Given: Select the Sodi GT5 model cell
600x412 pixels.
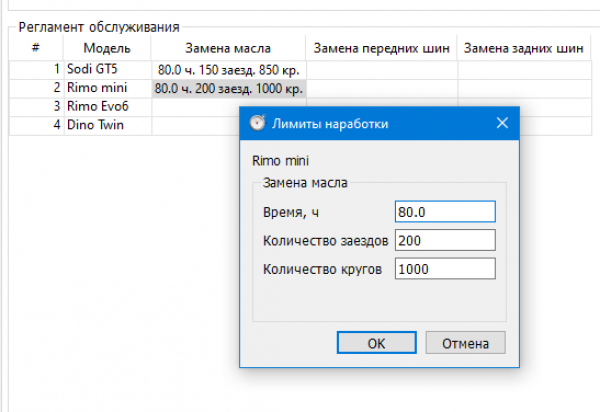Looking at the screenshot, I should tap(107, 70).
